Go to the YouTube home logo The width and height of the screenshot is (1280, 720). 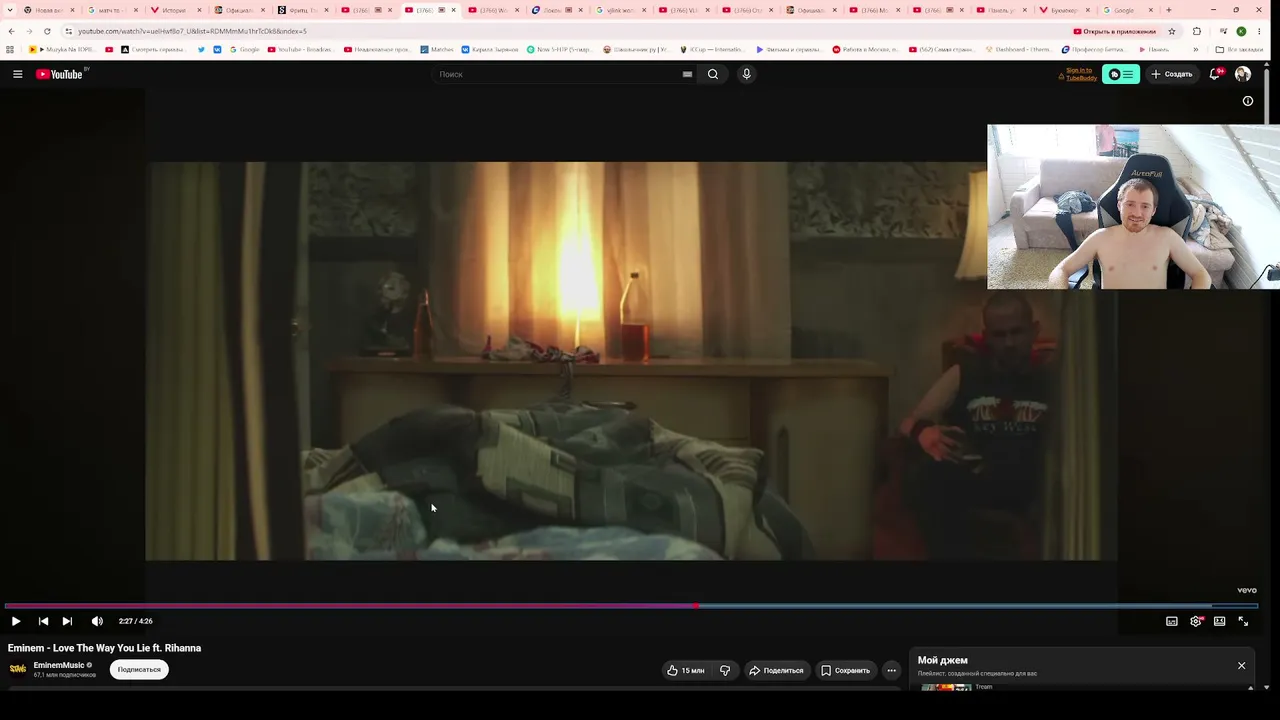click(x=60, y=74)
